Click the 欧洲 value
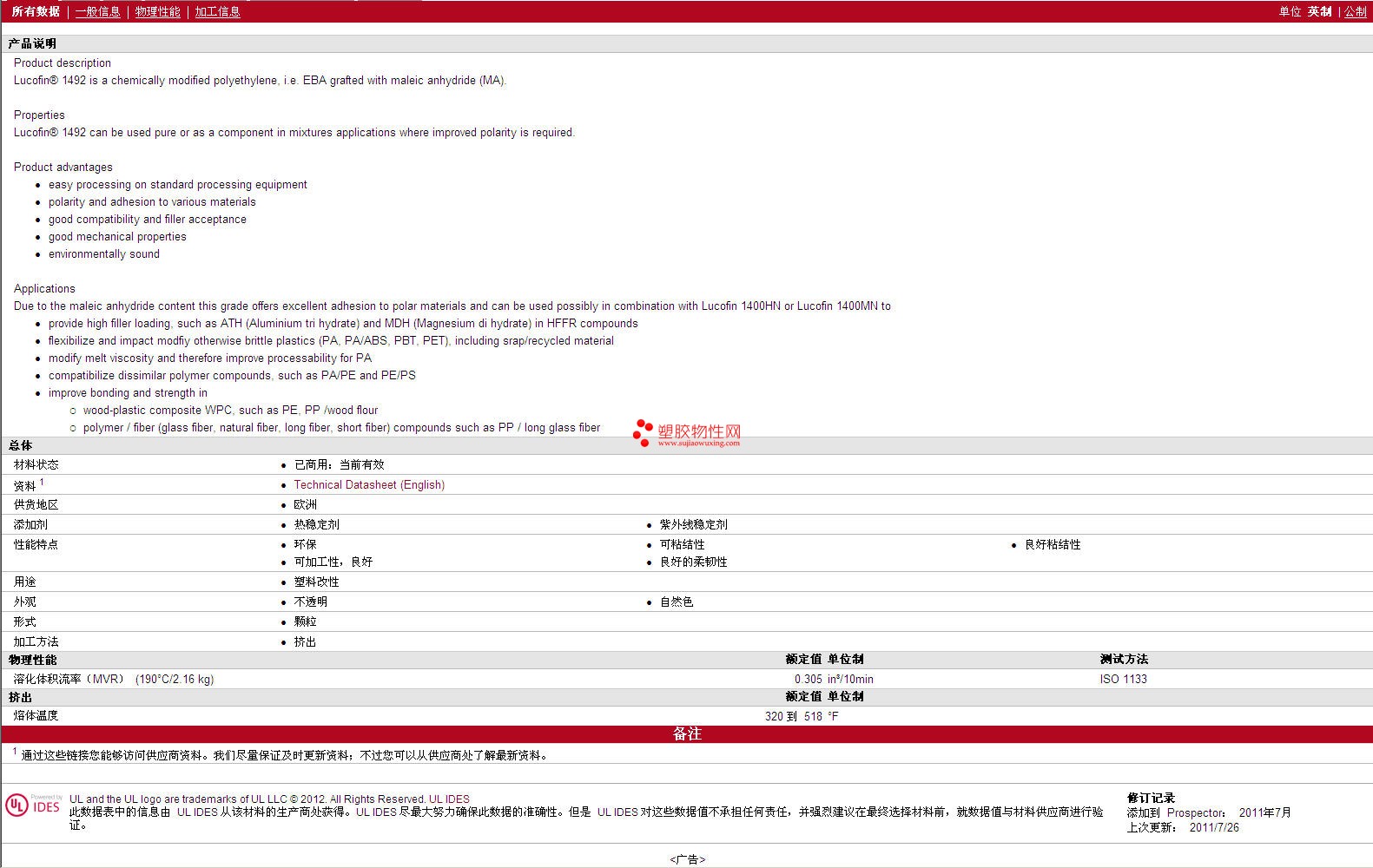Viewport: 1373px width, 868px height. (305, 504)
